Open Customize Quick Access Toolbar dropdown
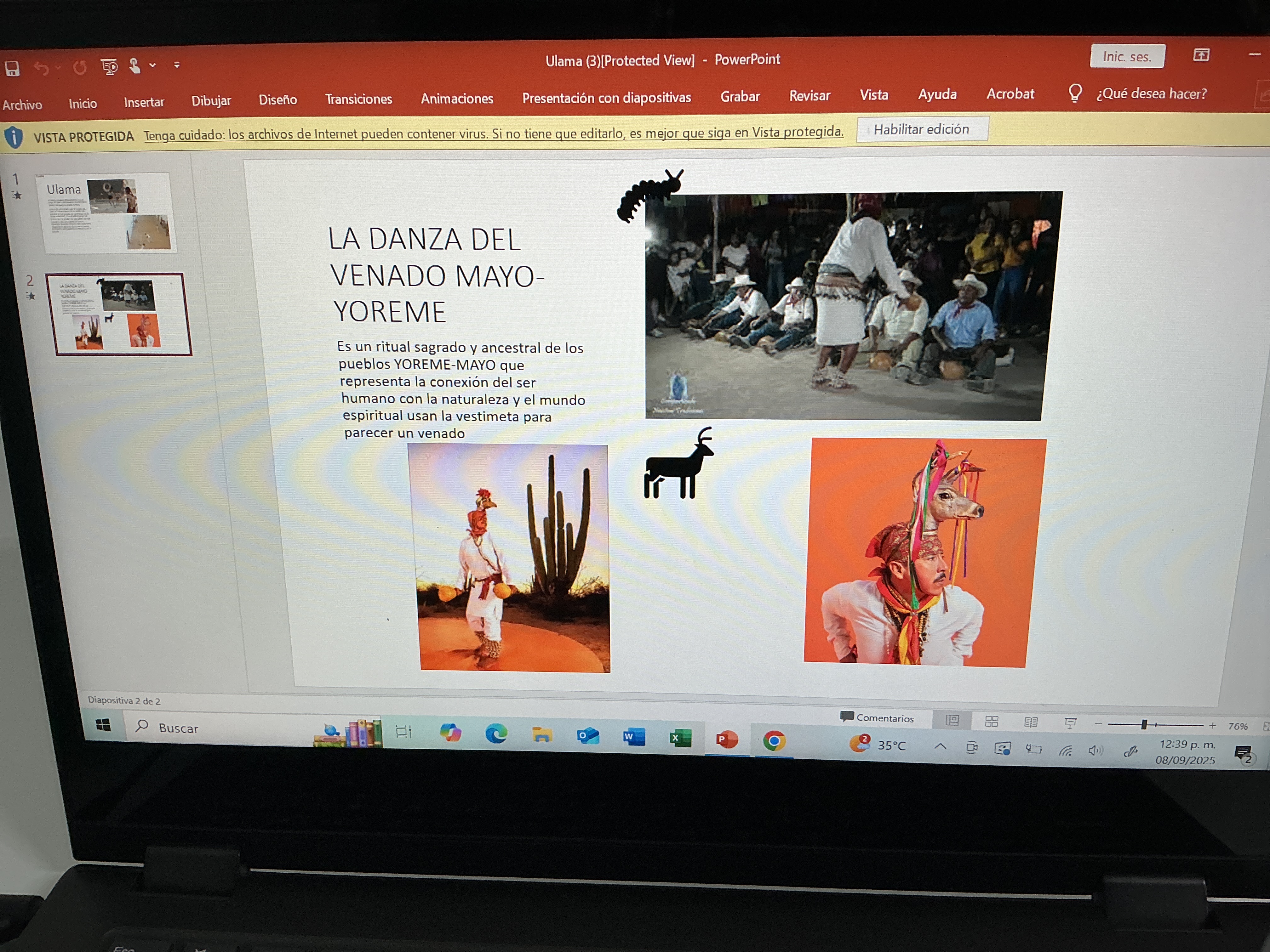Screen dimensions: 1270x952 [x=177, y=65]
